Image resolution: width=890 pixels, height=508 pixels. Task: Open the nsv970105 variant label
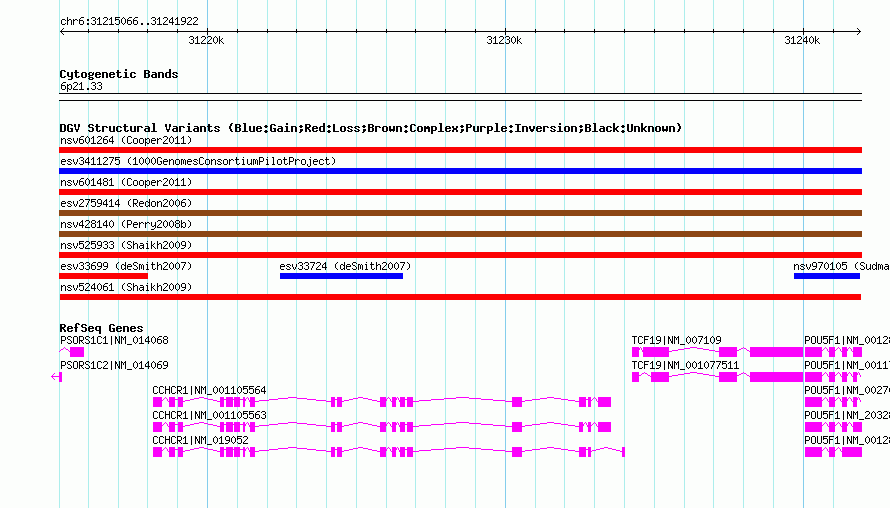[x=841, y=266]
